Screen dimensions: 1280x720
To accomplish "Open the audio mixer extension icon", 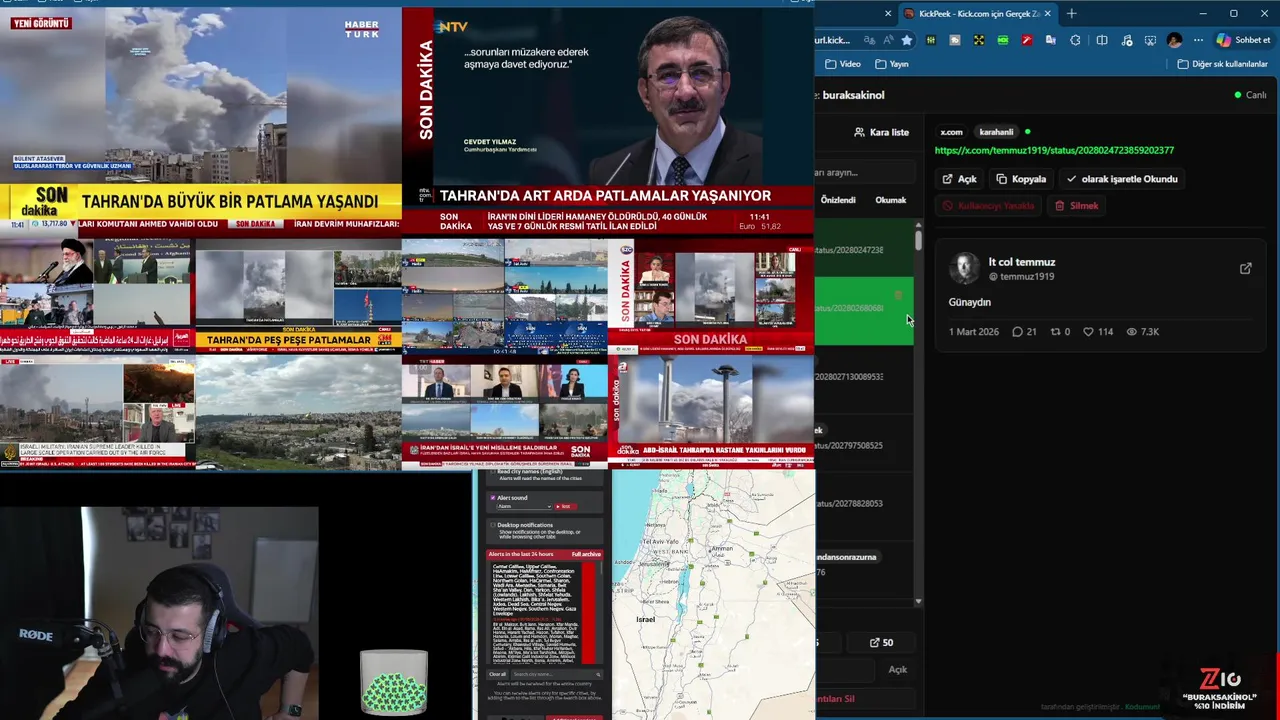I will coord(931,40).
